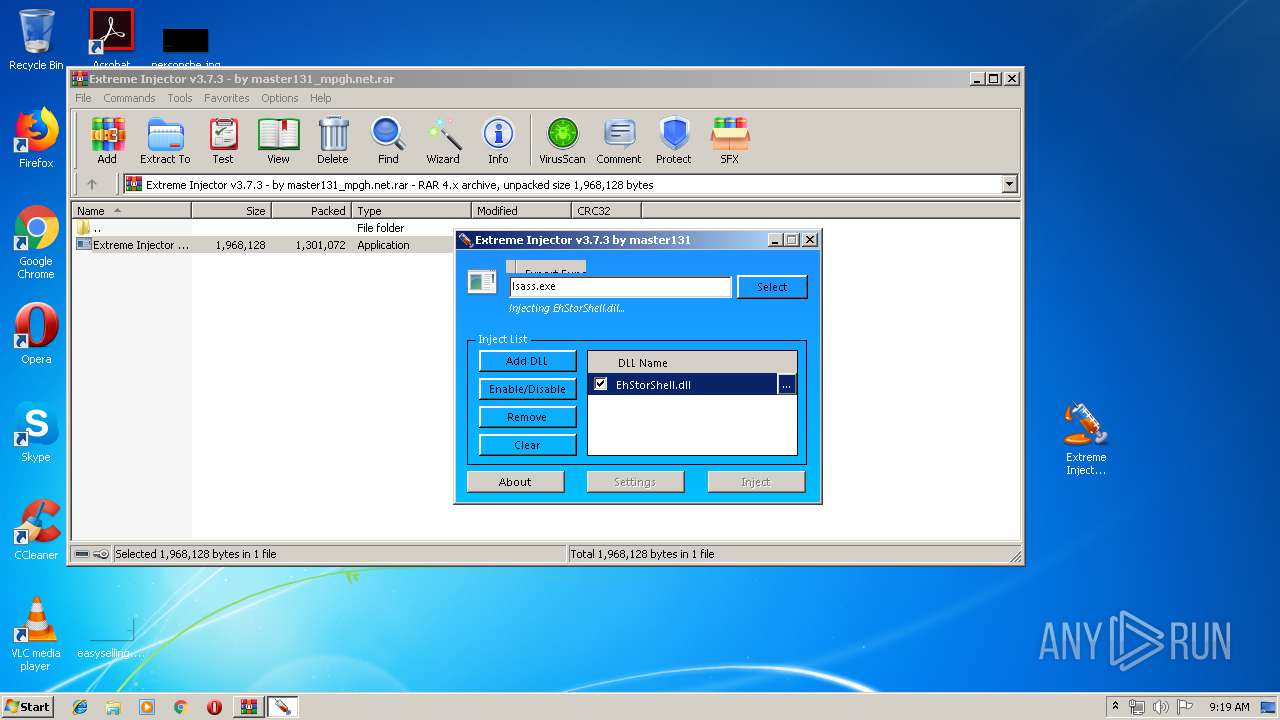Open the VLC media player shortcut
Image resolution: width=1280 pixels, height=720 pixels.
tap(36, 634)
